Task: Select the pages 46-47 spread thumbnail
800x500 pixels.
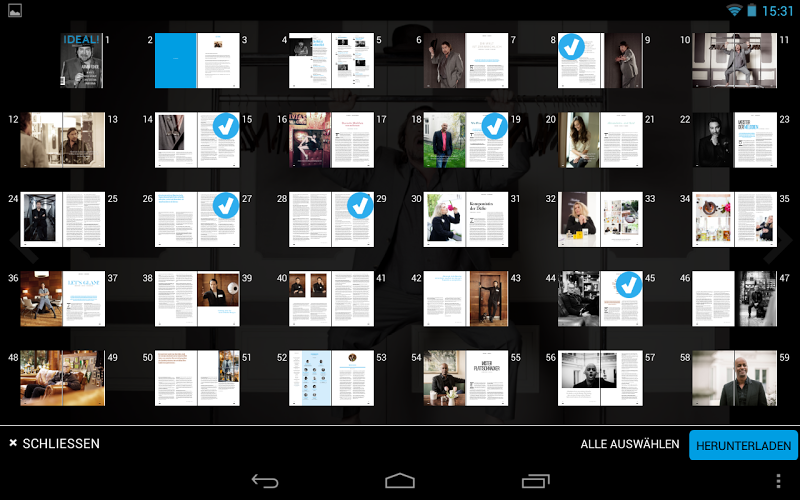Action: tap(734, 298)
